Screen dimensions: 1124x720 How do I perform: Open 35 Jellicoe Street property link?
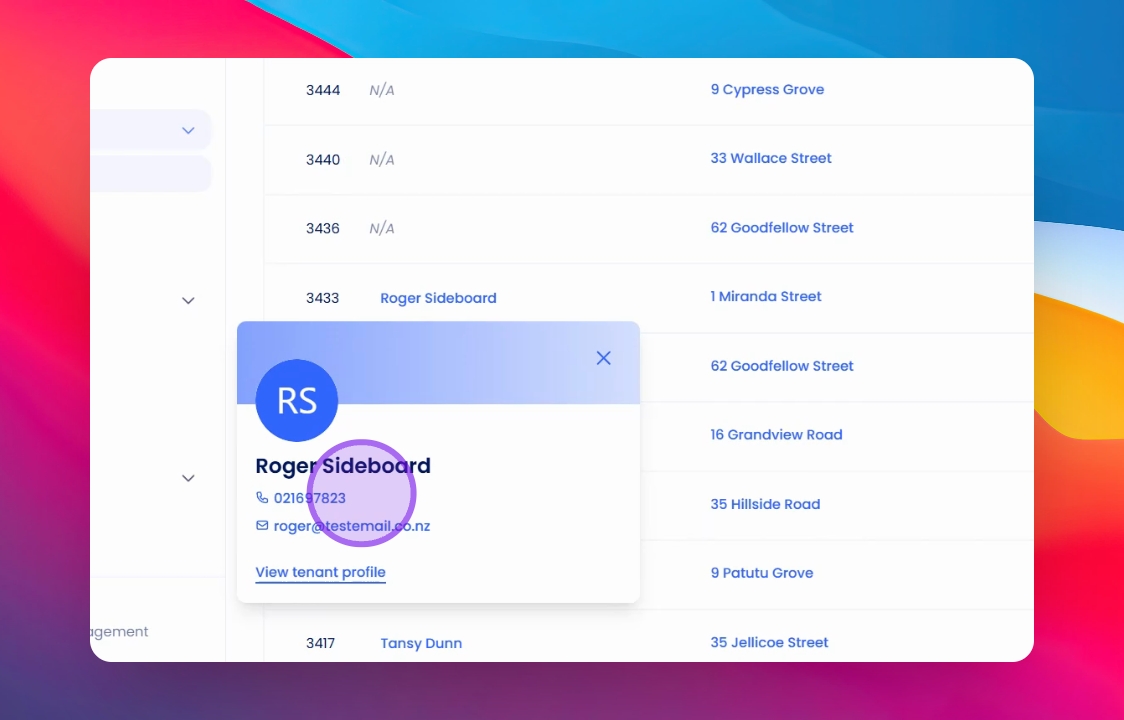769,643
